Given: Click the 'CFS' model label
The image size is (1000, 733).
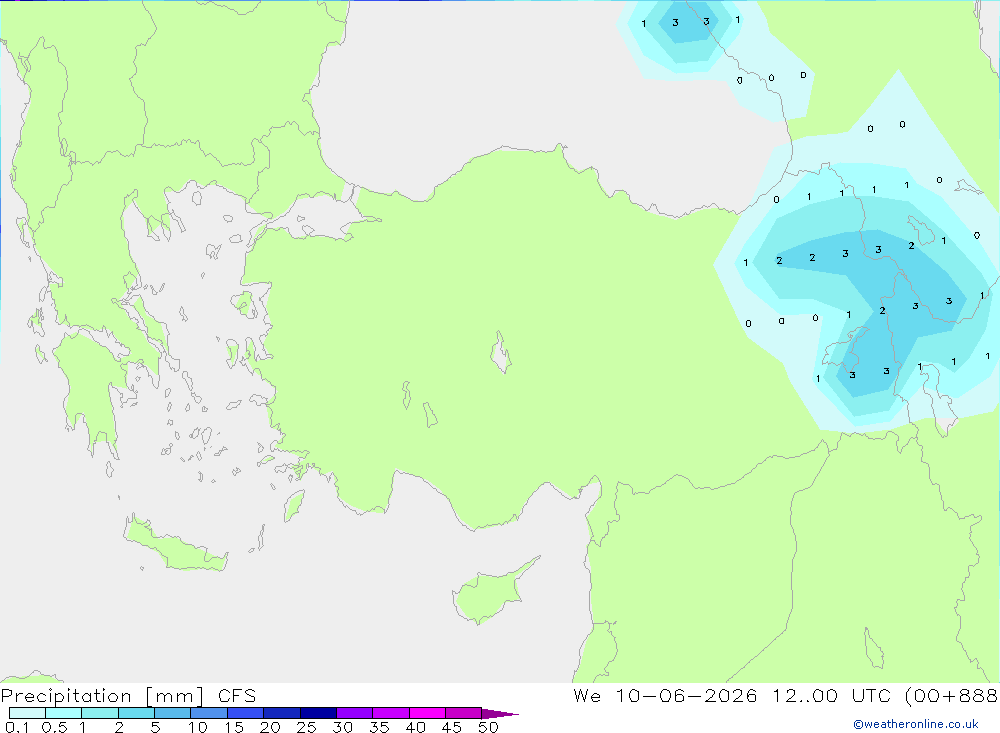Looking at the screenshot, I should point(237,695).
